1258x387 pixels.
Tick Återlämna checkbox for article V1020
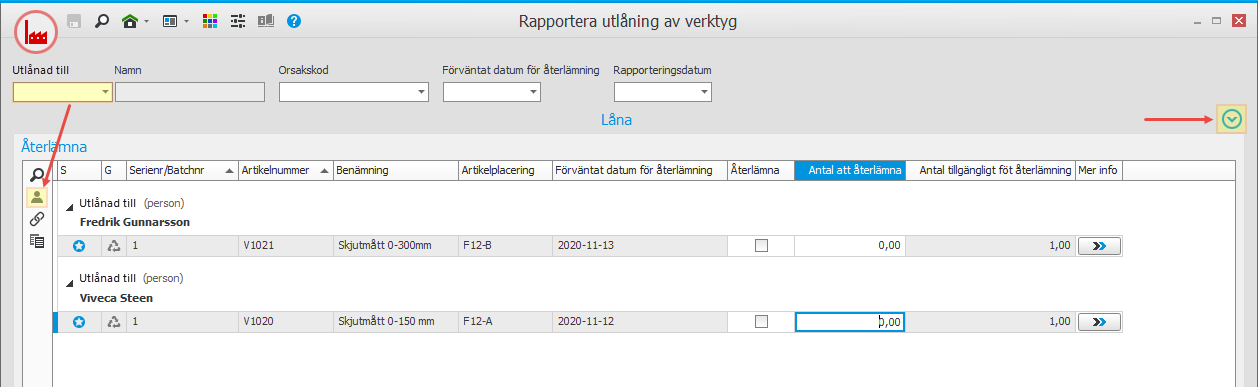761,322
